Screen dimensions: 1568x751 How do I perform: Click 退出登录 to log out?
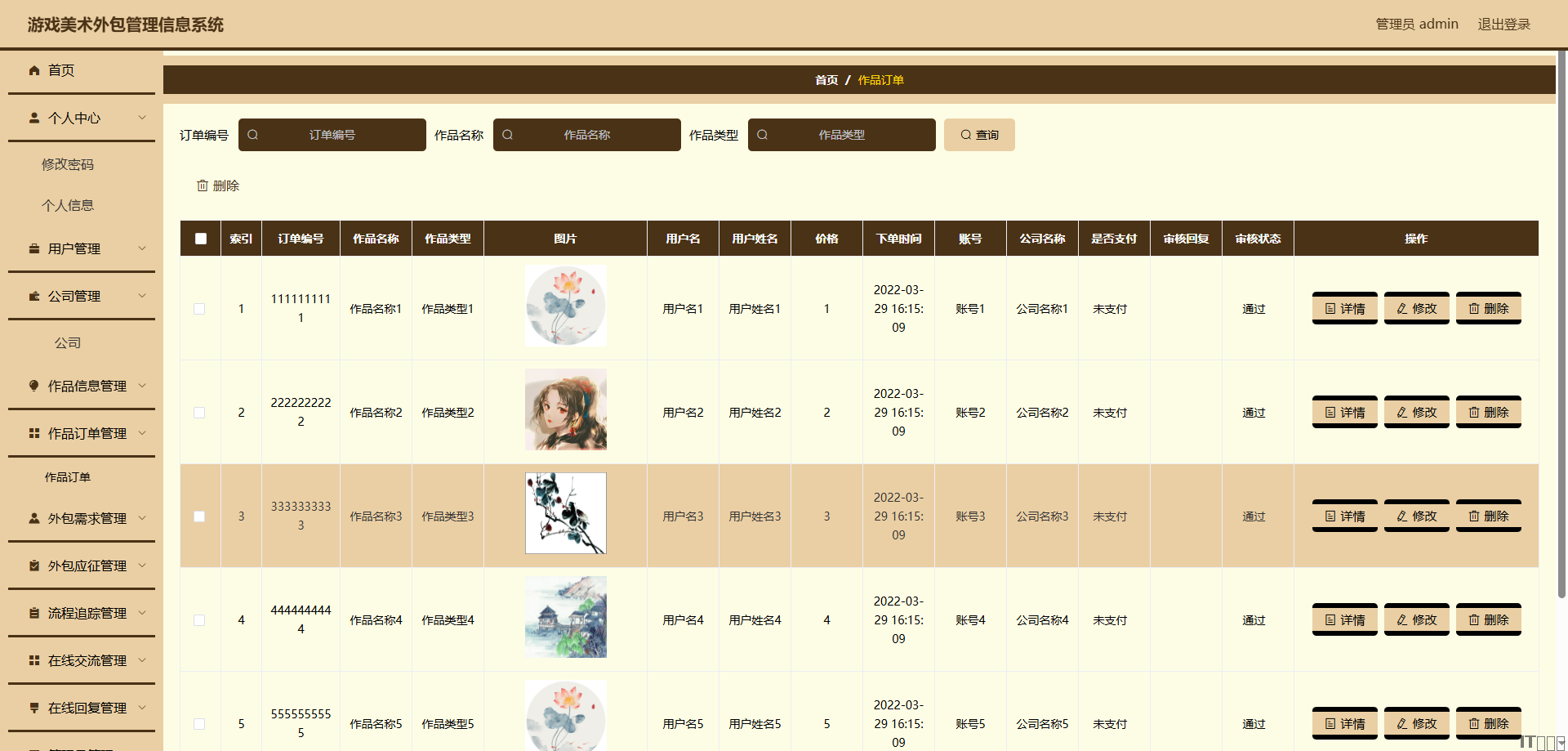pos(1503,25)
